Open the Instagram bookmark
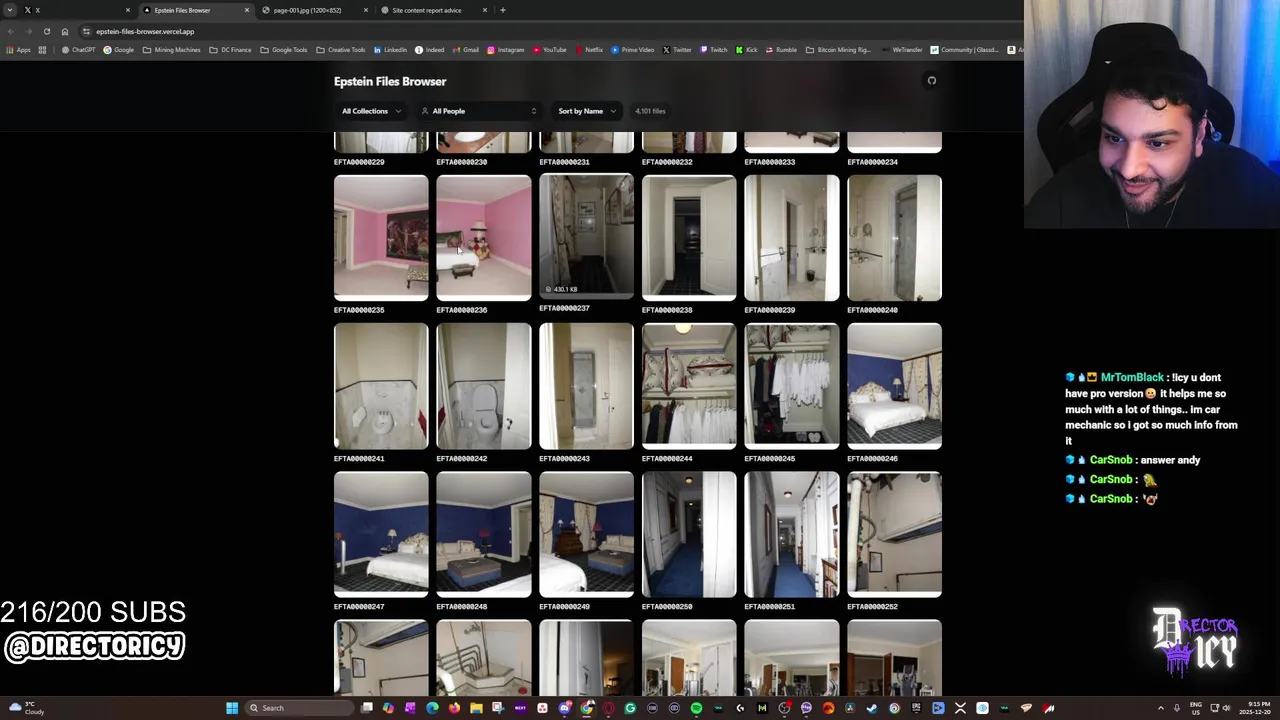 [x=505, y=50]
